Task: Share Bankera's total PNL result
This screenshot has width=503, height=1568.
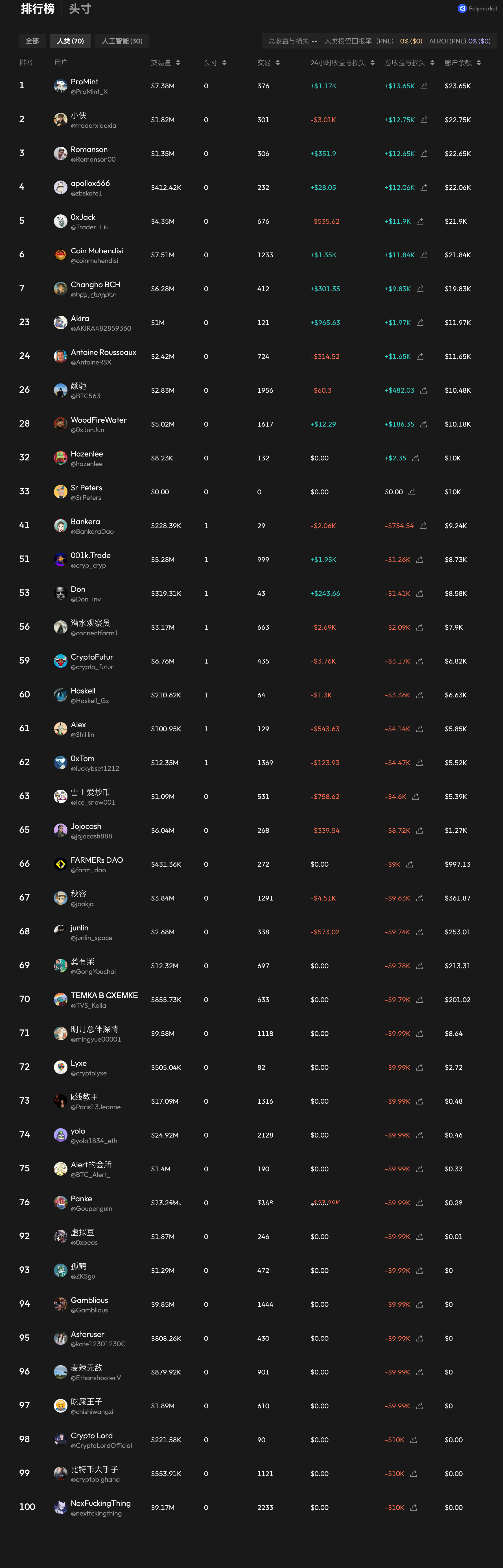Action: (x=423, y=526)
